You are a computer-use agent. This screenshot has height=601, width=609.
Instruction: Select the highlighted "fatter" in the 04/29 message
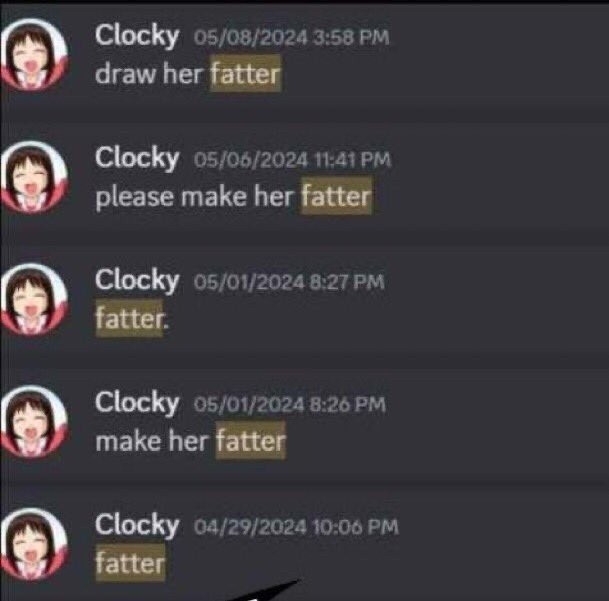[130, 563]
